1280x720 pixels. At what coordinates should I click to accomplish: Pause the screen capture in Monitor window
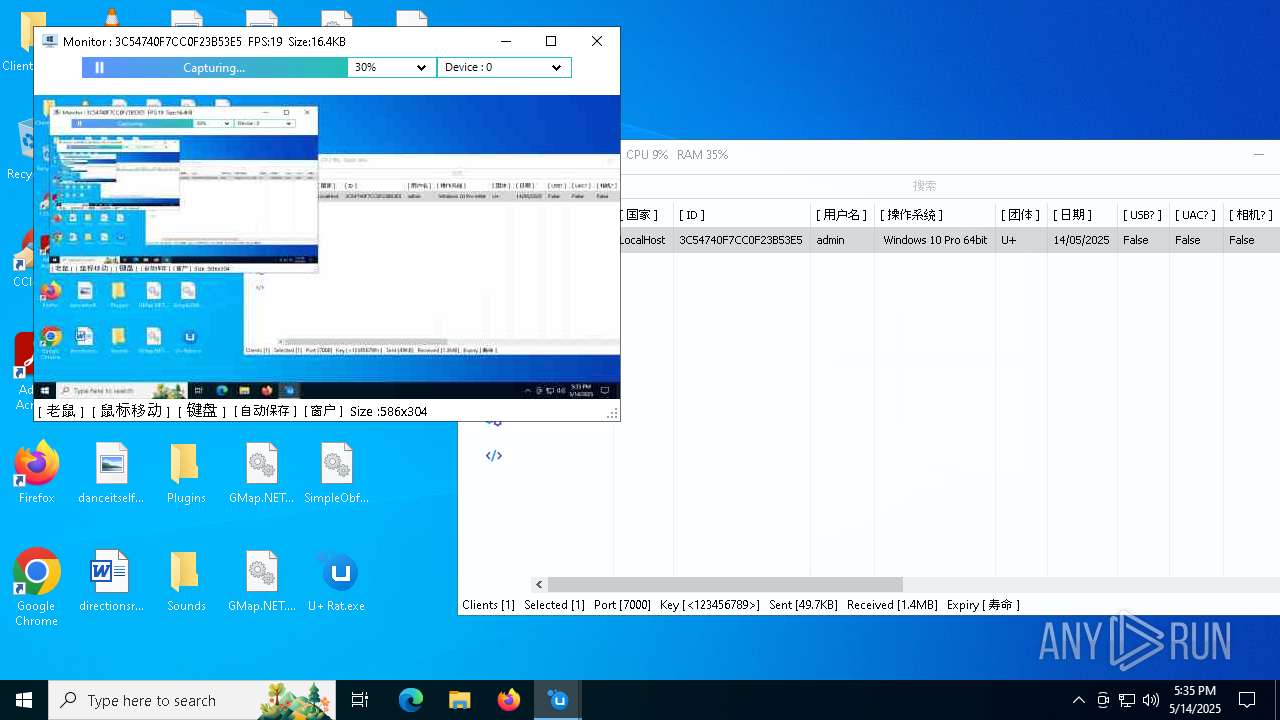pyautogui.click(x=99, y=68)
